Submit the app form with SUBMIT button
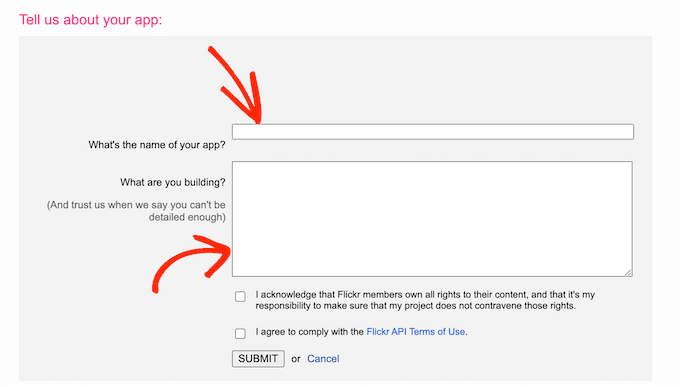680x387 pixels. pos(258,359)
